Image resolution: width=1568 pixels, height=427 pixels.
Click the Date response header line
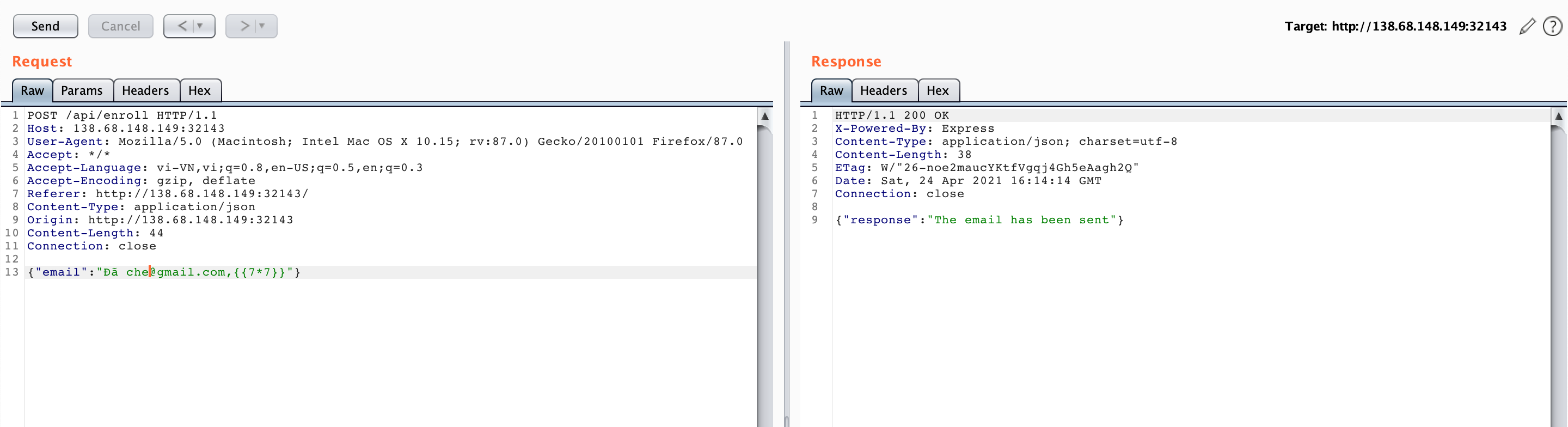[968, 181]
